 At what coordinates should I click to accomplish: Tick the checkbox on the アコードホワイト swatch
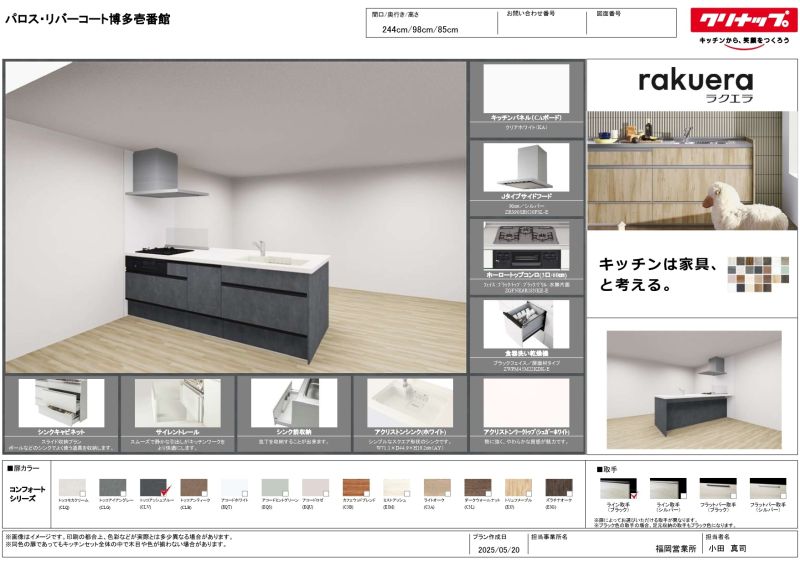[245, 494]
